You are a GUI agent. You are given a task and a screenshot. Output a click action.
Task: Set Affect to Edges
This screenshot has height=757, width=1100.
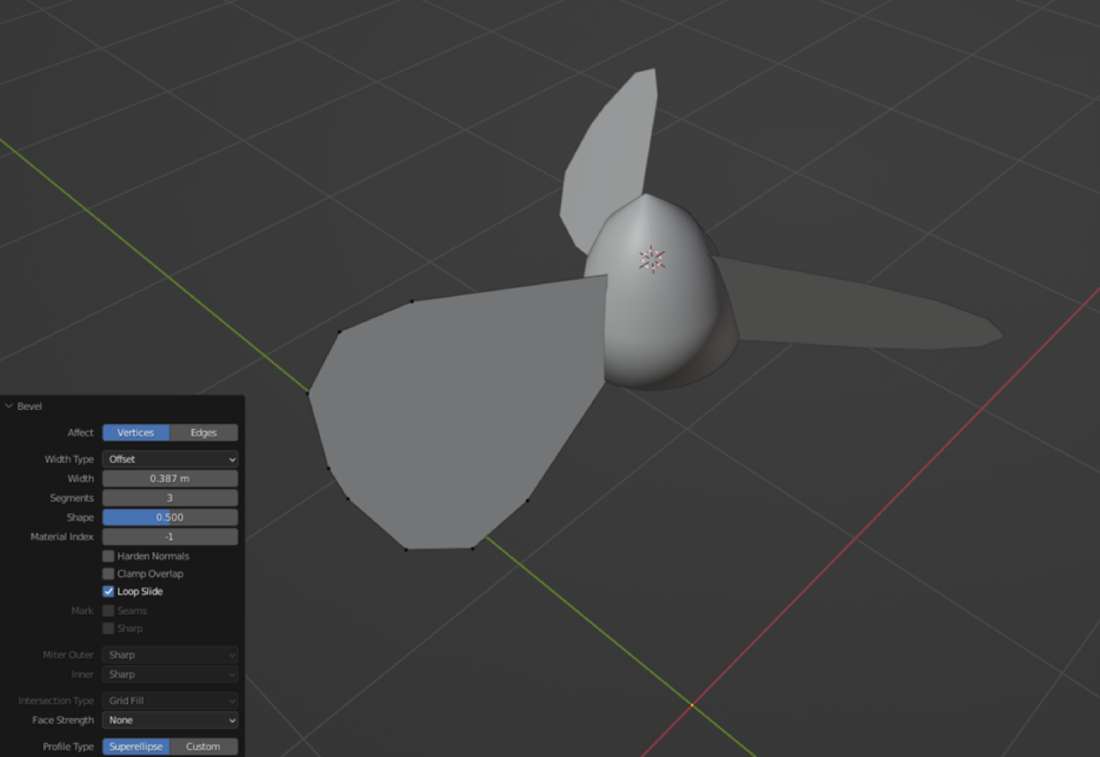tap(203, 433)
